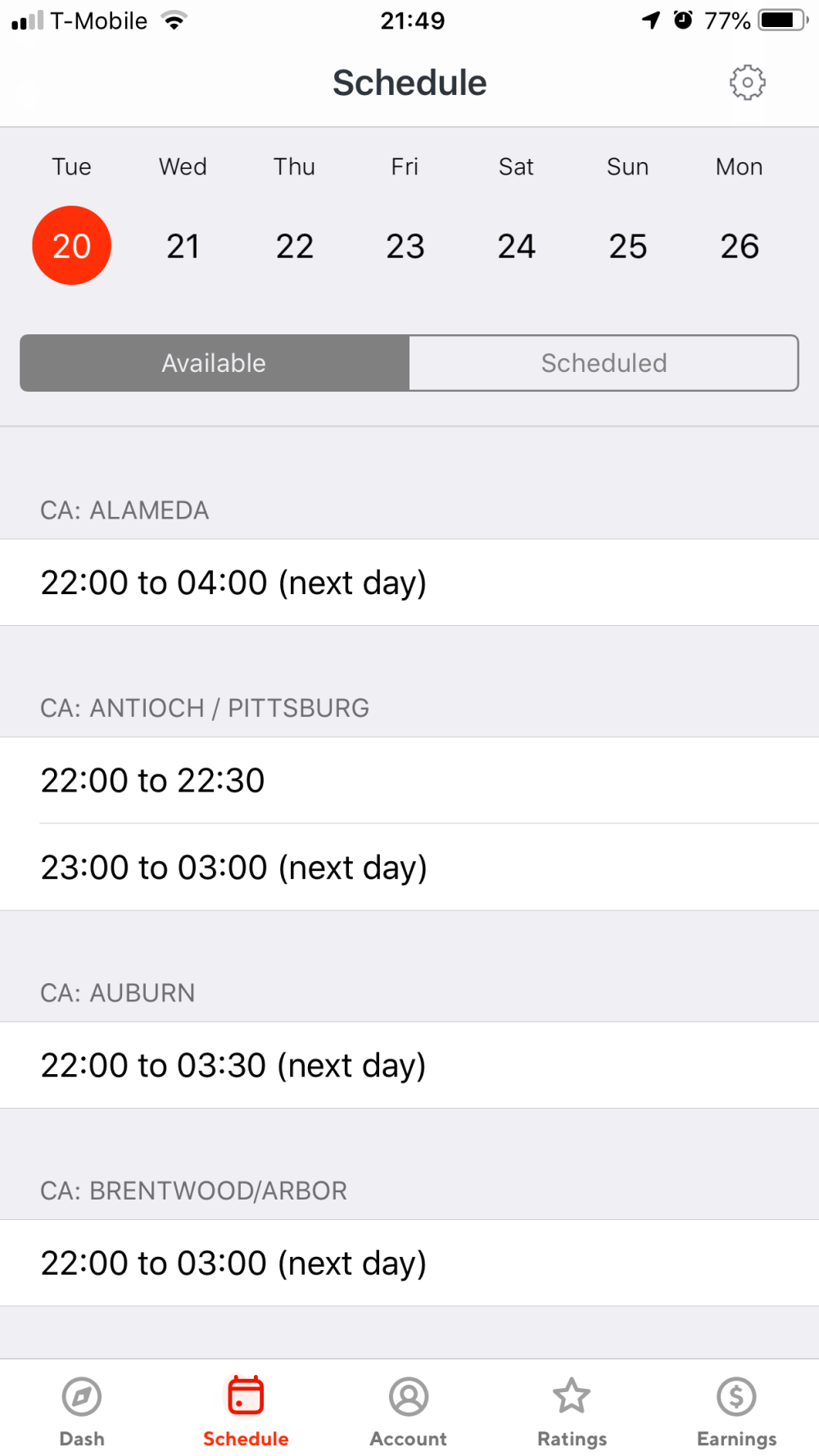Select Friday 23 date
Image resolution: width=819 pixels, height=1456 pixels.
pyautogui.click(x=405, y=246)
